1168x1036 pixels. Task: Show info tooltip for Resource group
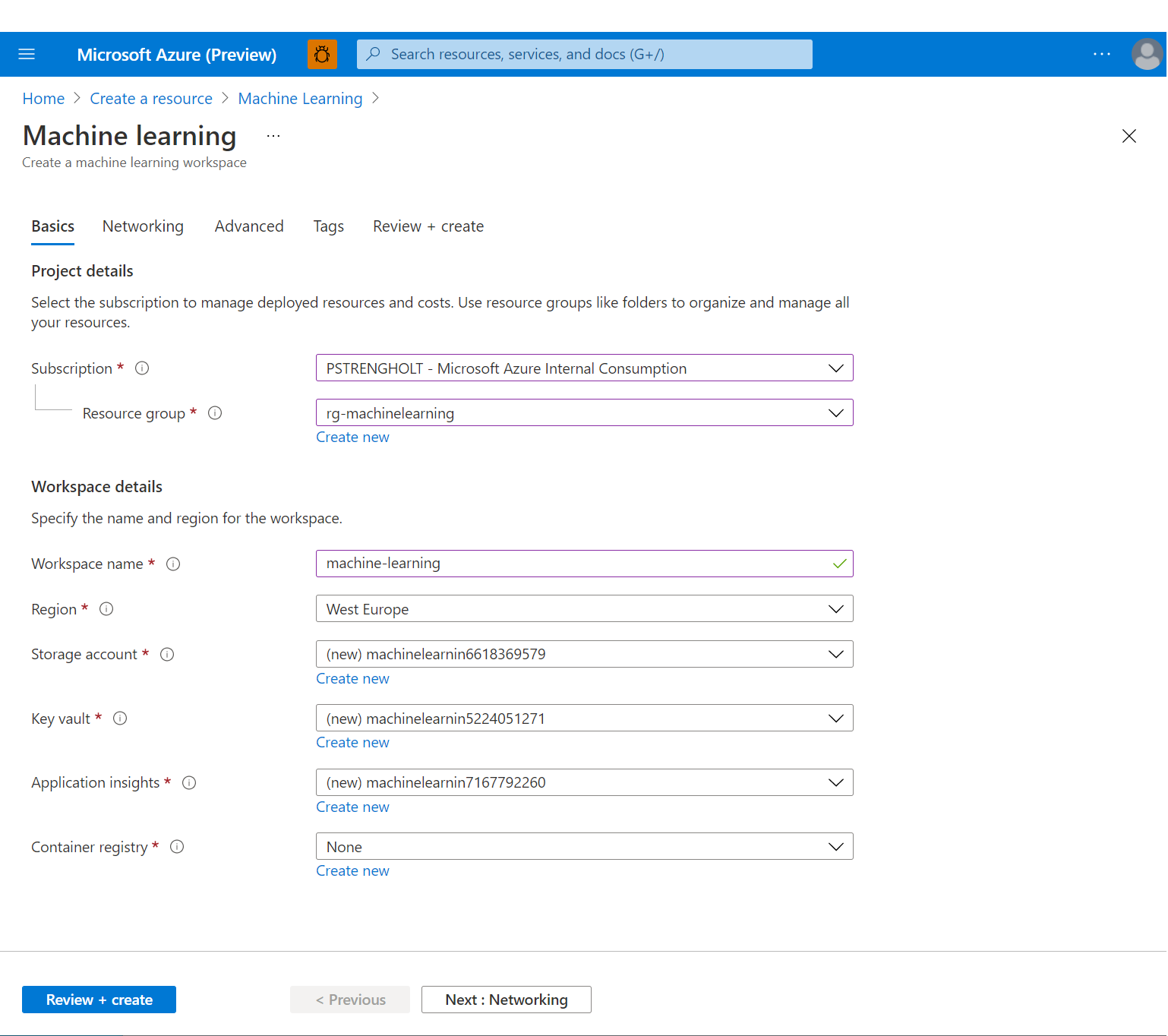215,413
